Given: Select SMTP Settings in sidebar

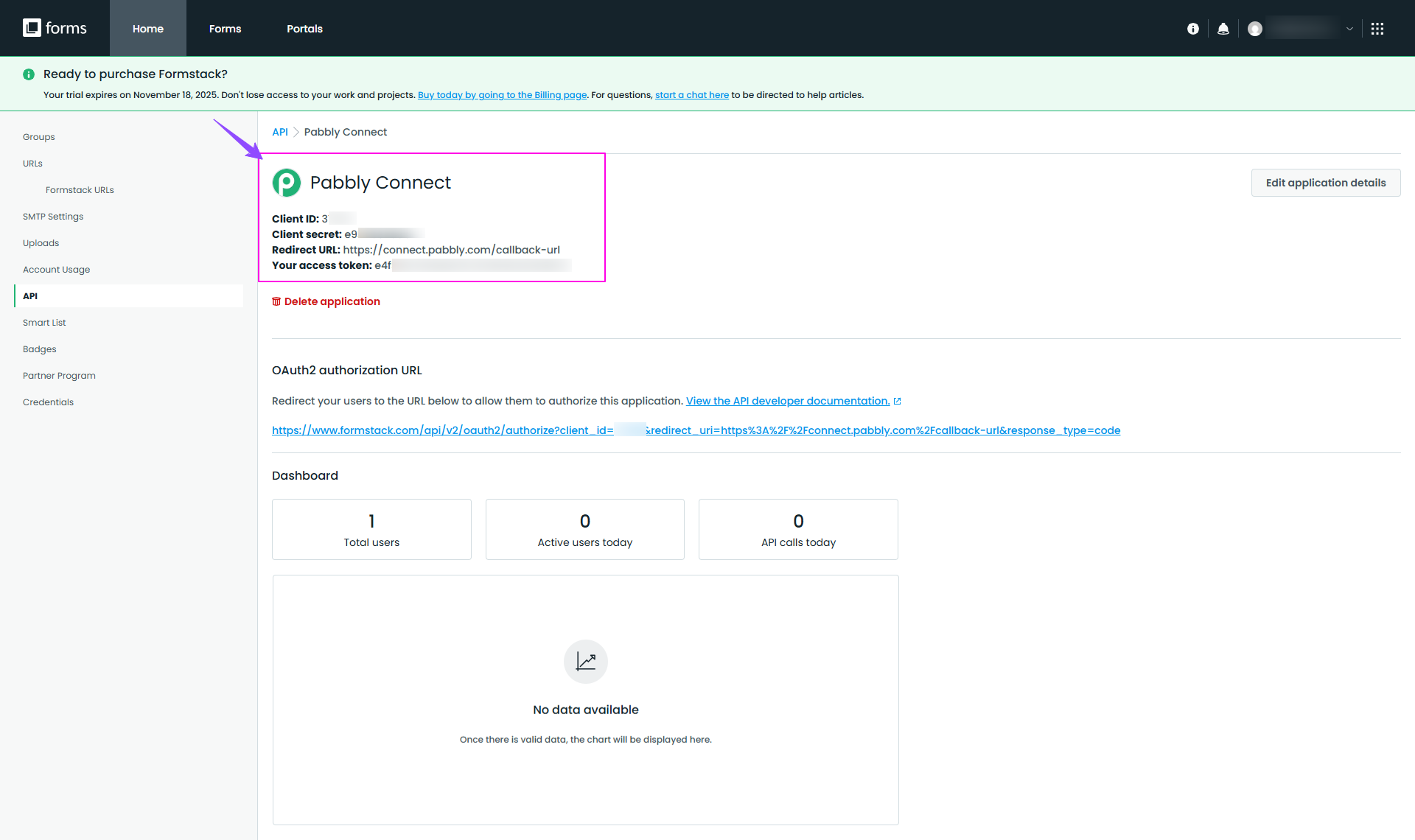Looking at the screenshot, I should click(53, 217).
